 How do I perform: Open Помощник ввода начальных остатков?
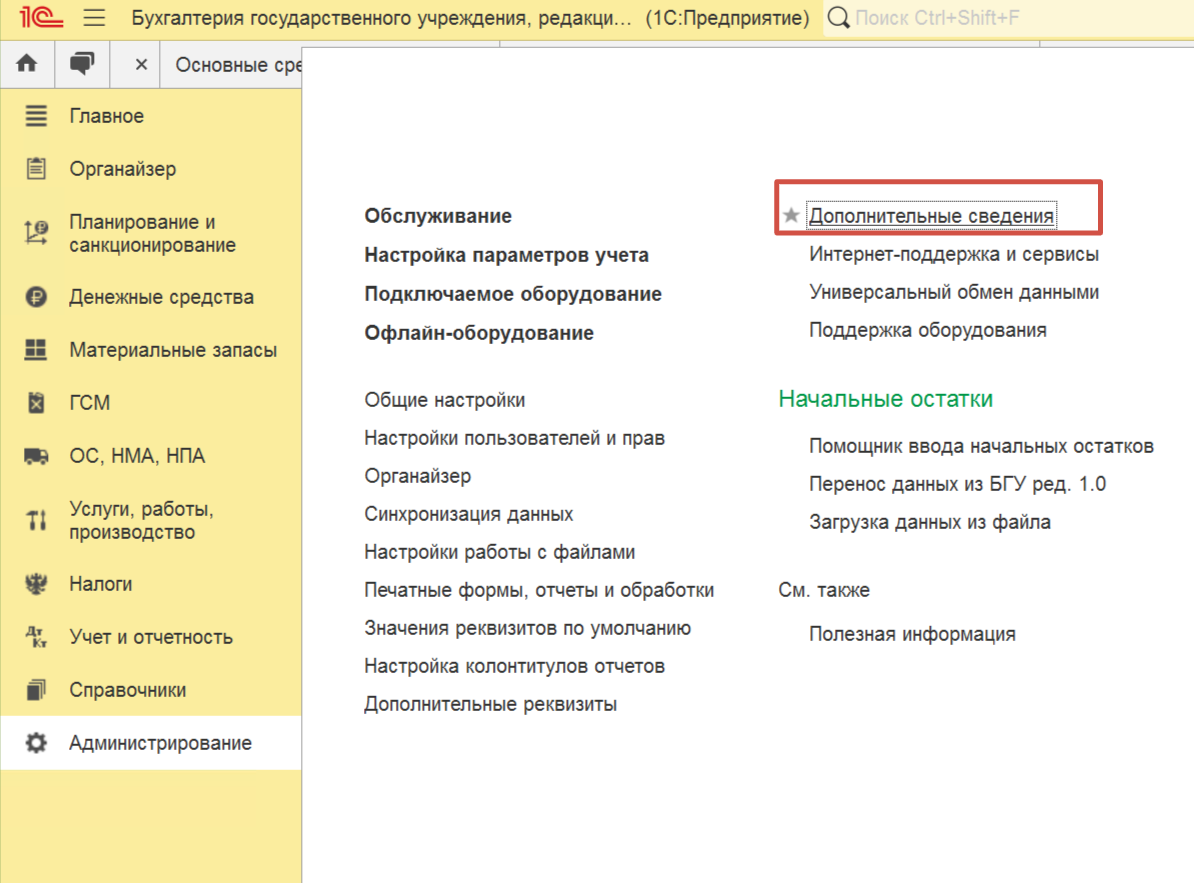tap(982, 445)
